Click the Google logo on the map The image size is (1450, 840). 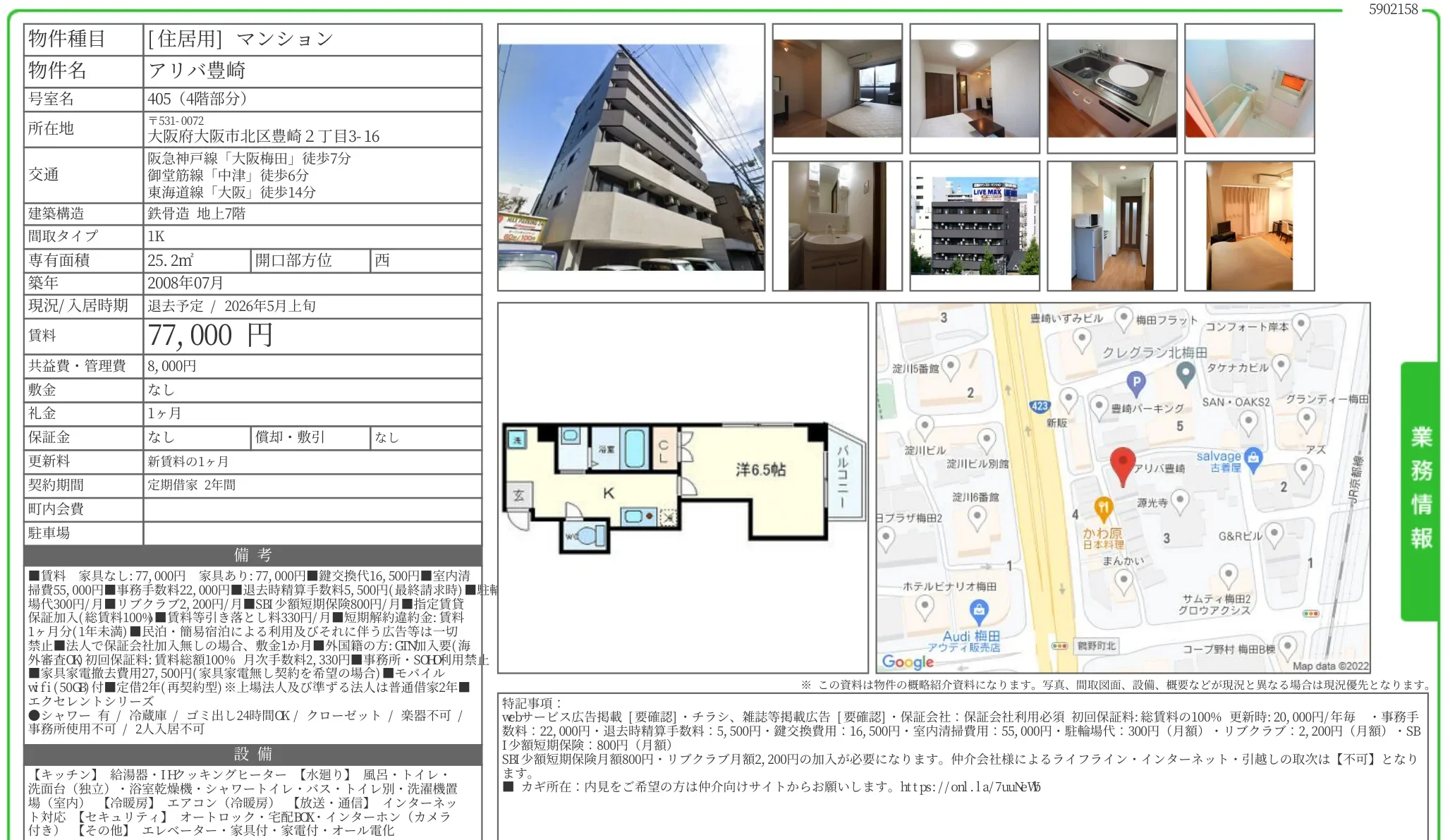click(908, 662)
